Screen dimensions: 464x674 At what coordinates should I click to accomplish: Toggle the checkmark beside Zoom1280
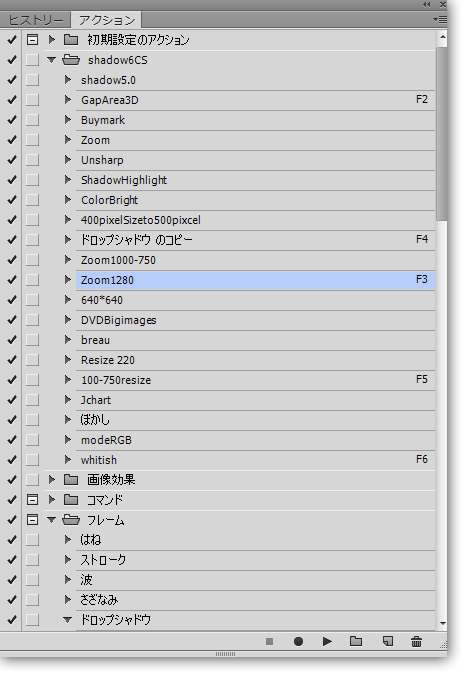pyautogui.click(x=12, y=280)
